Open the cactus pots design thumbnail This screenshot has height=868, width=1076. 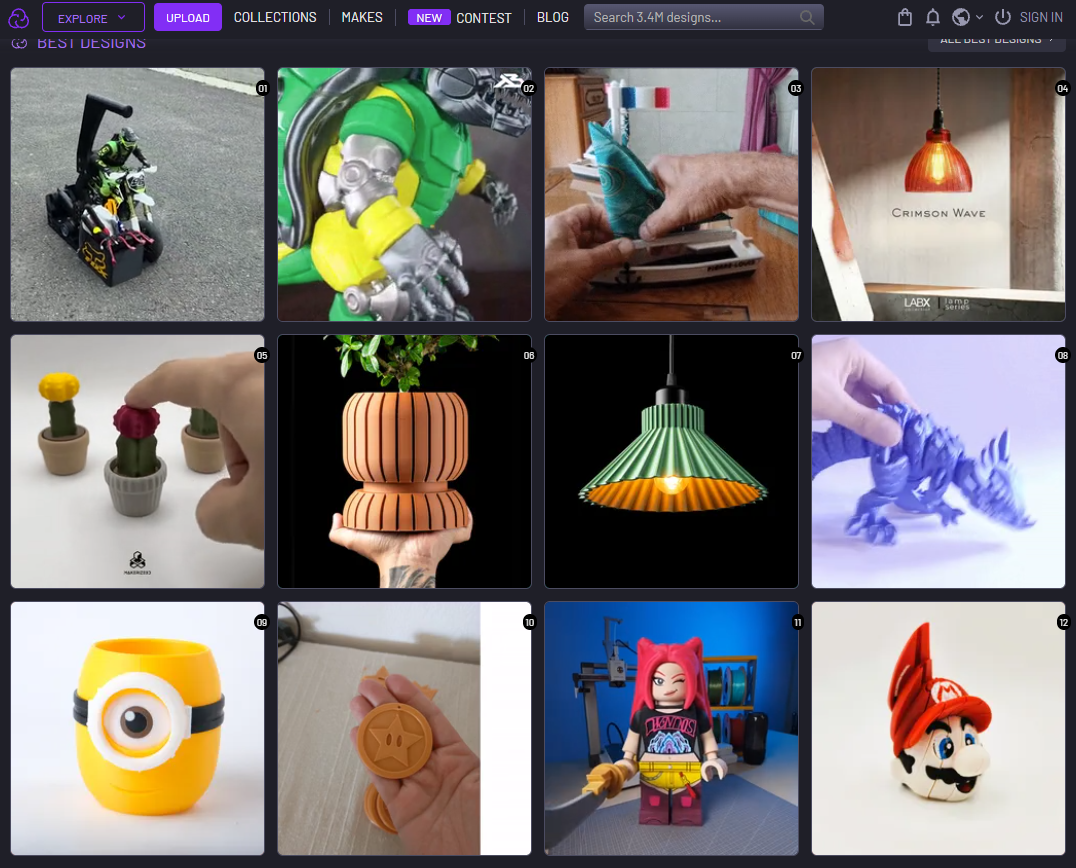click(x=137, y=461)
